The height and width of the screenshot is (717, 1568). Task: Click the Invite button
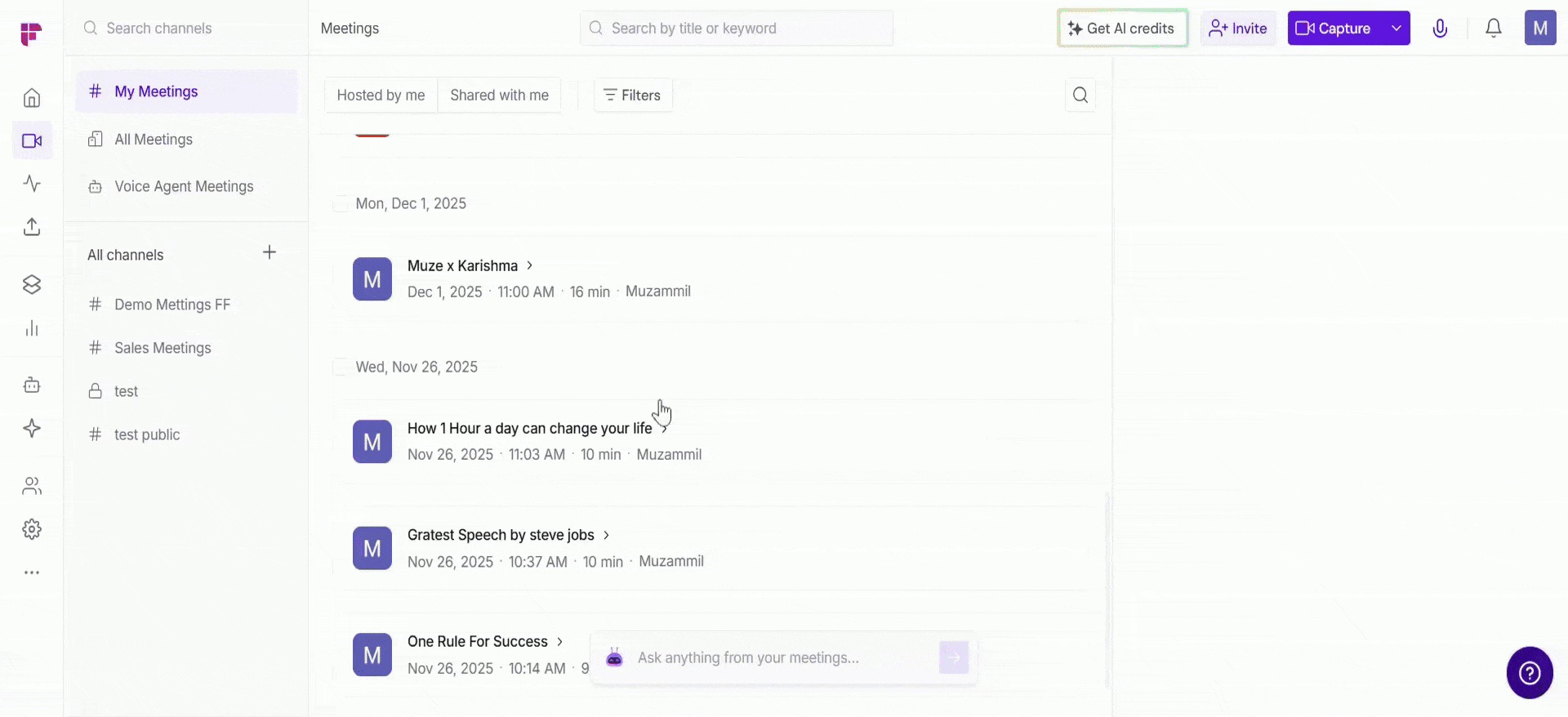coord(1238,29)
